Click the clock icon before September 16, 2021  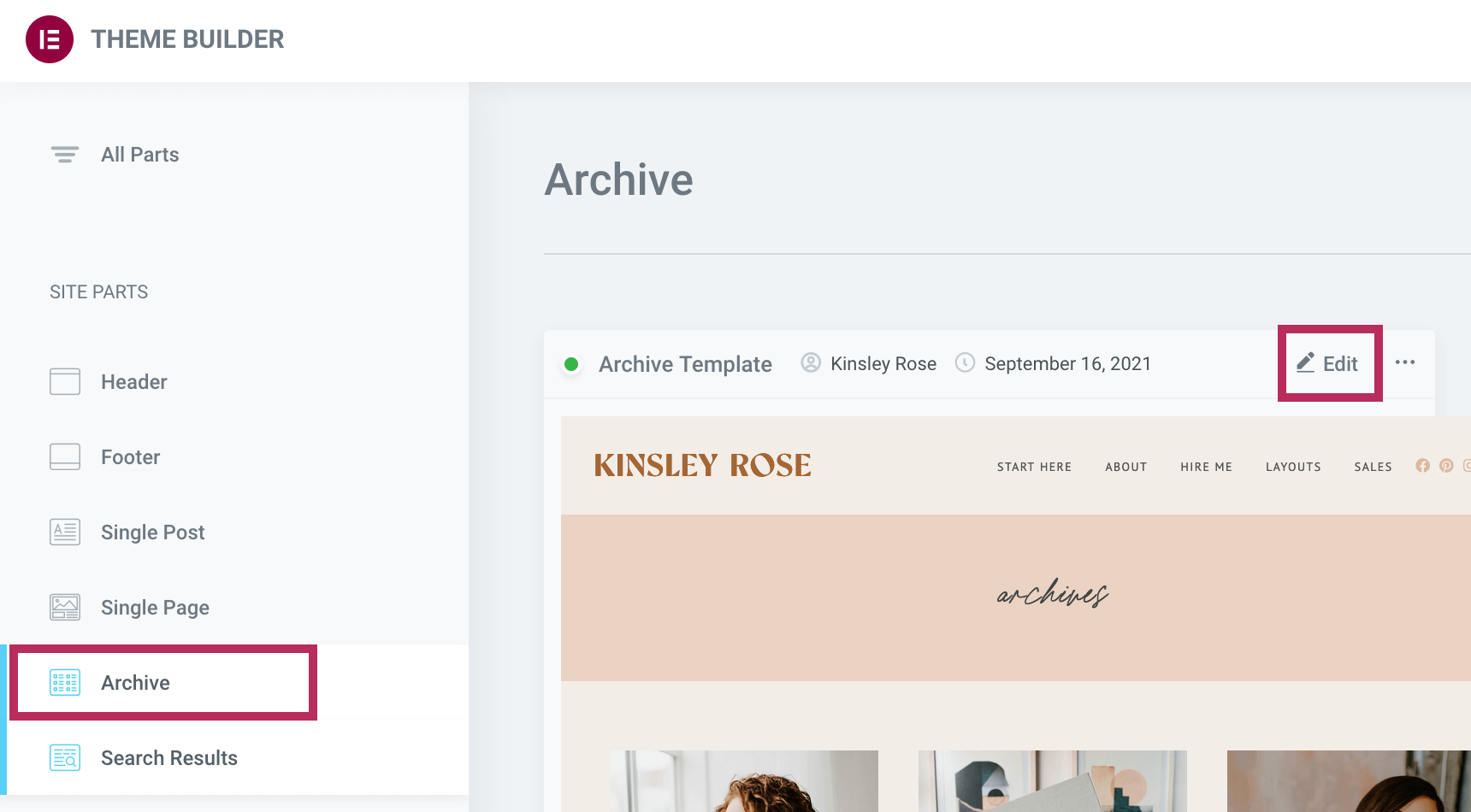(x=965, y=363)
